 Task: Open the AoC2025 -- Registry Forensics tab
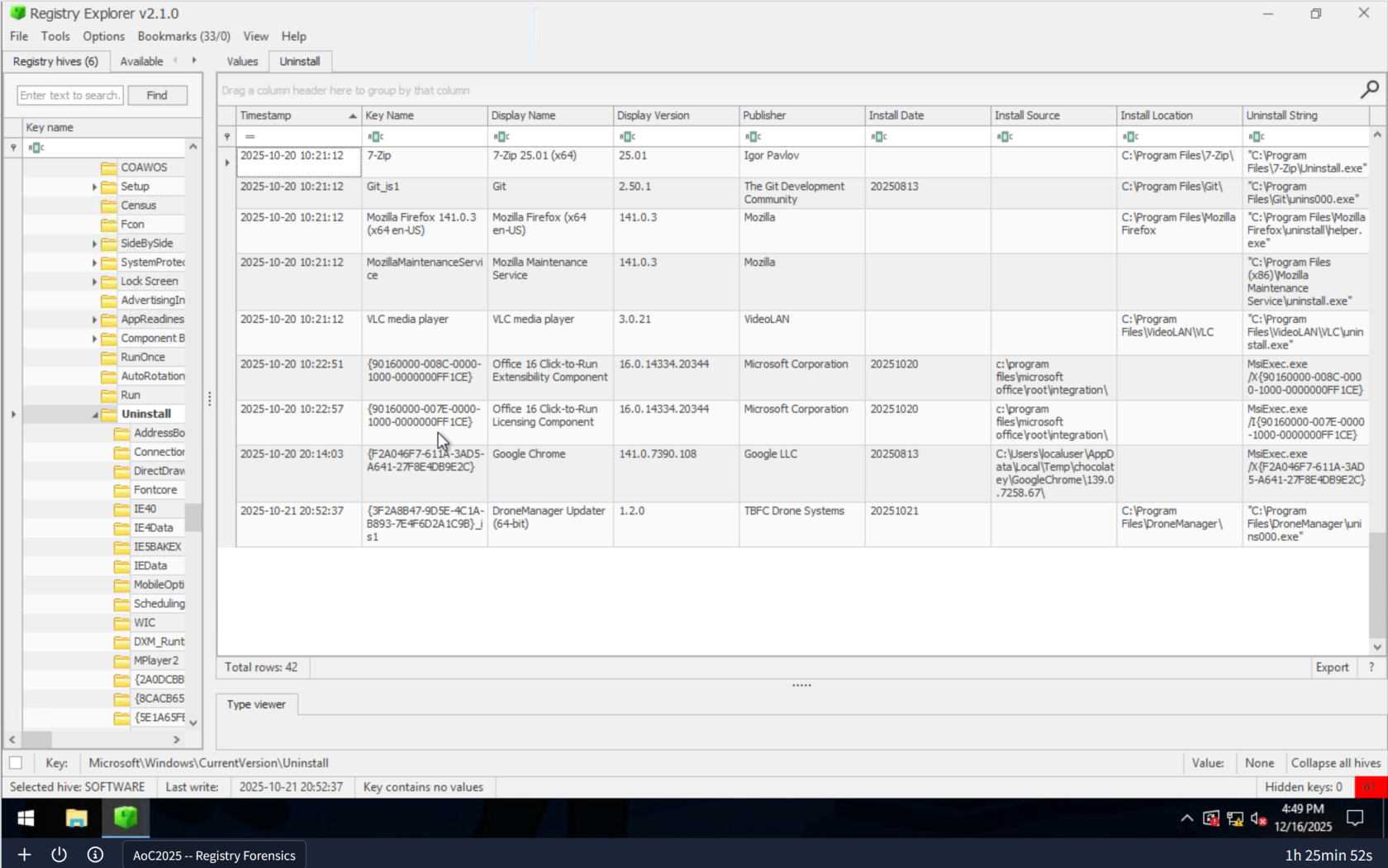(x=214, y=855)
